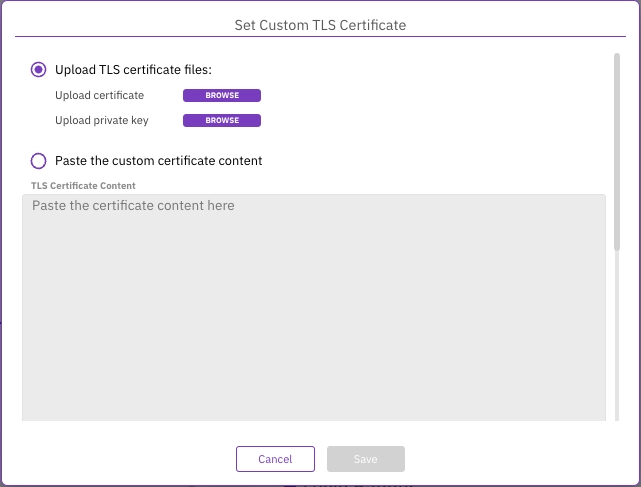641x487 pixels.
Task: Click the 'Upload private key' label text
Action: pyautogui.click(x=103, y=121)
